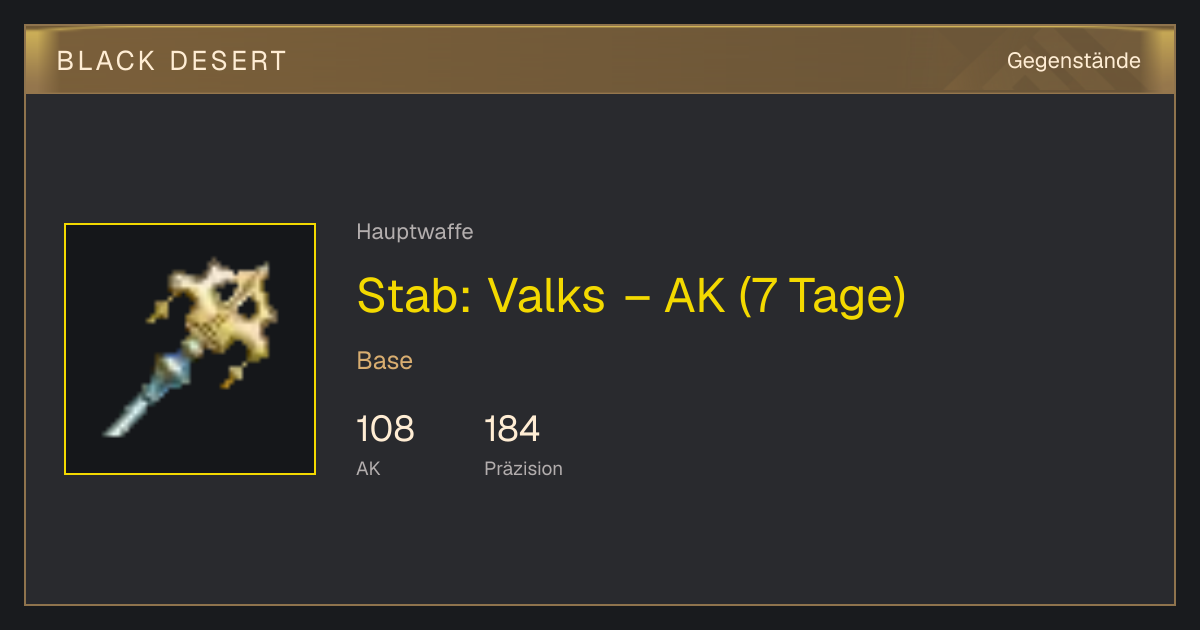Screen dimensions: 1200x630
Task: Open the Stab: Valks item title
Action: 631,296
